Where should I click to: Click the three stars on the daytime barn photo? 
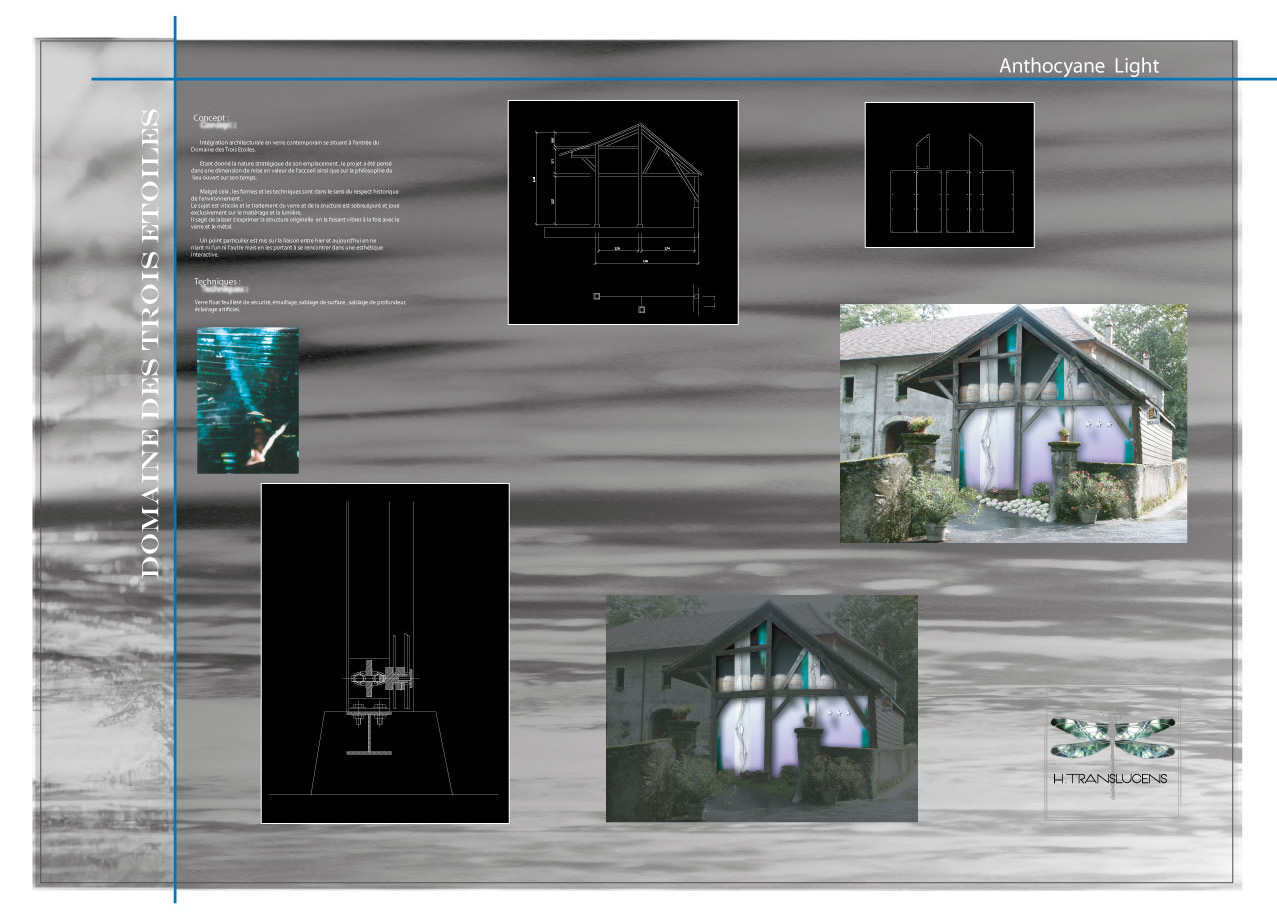click(x=1098, y=425)
